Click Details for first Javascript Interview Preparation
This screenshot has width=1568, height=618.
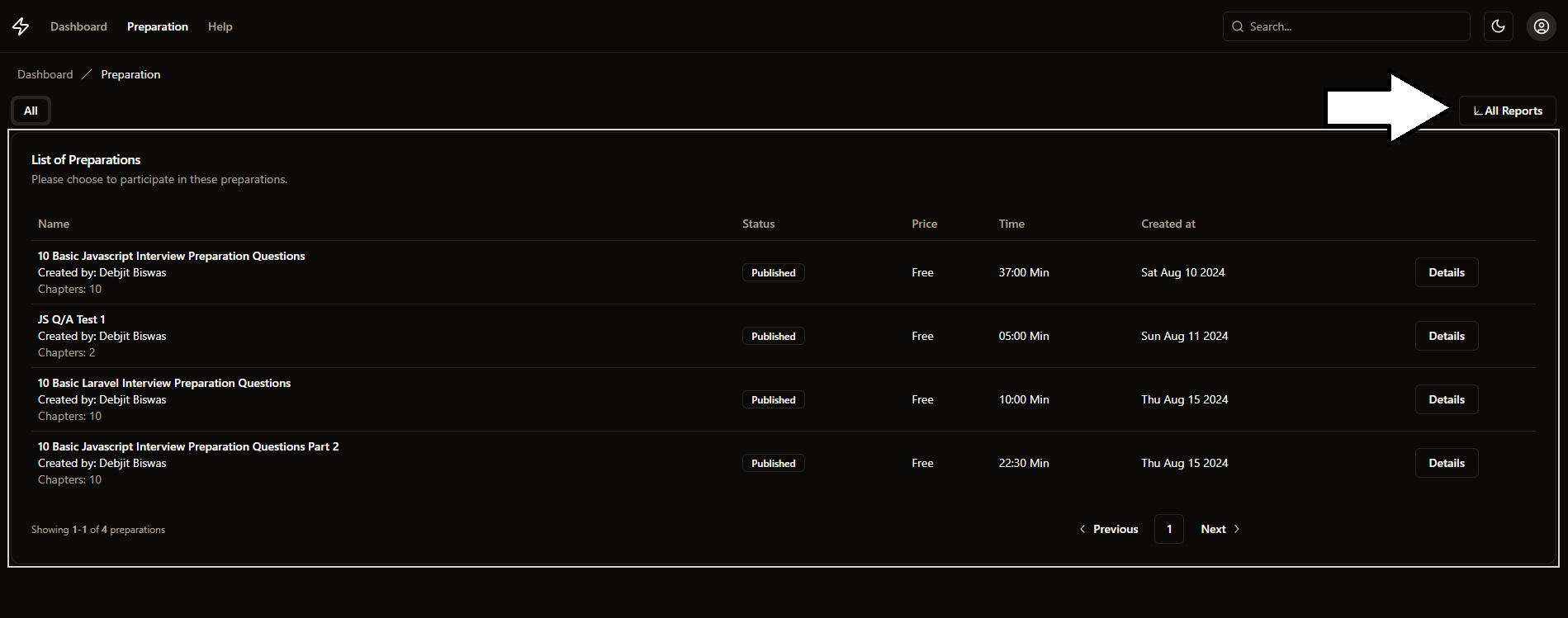tap(1446, 272)
